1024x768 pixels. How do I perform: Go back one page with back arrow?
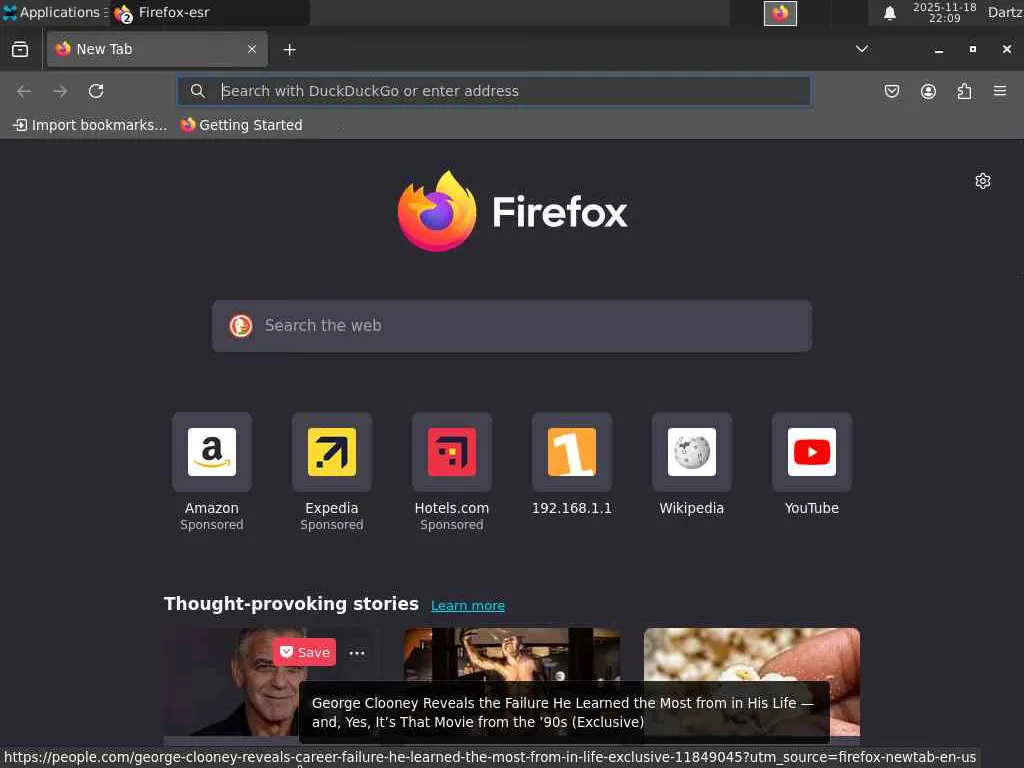[x=24, y=91]
